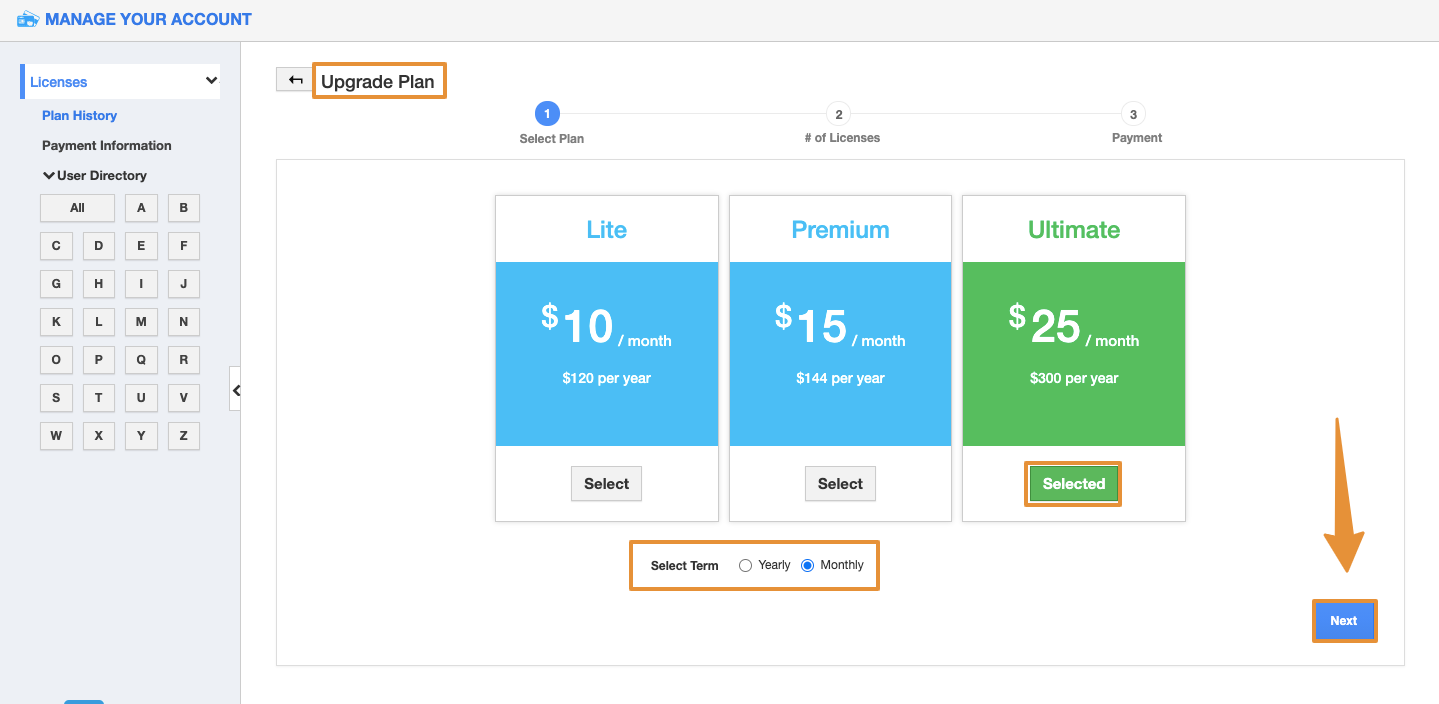The width and height of the screenshot is (1439, 704).
Task: Select the Monthly term radio button
Action: point(808,566)
